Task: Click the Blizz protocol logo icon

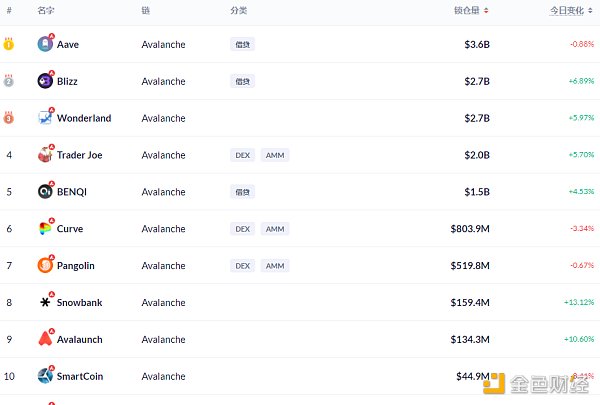Action: tap(45, 81)
